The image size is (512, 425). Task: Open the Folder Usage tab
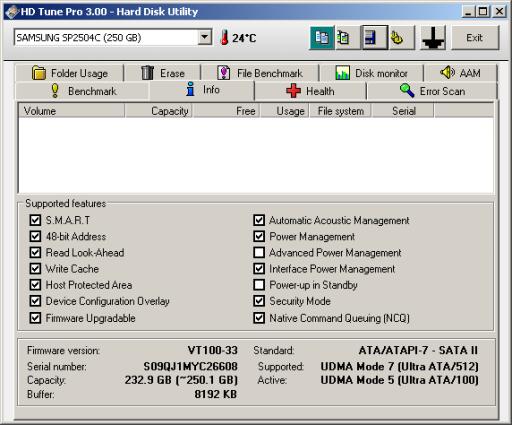[69, 73]
